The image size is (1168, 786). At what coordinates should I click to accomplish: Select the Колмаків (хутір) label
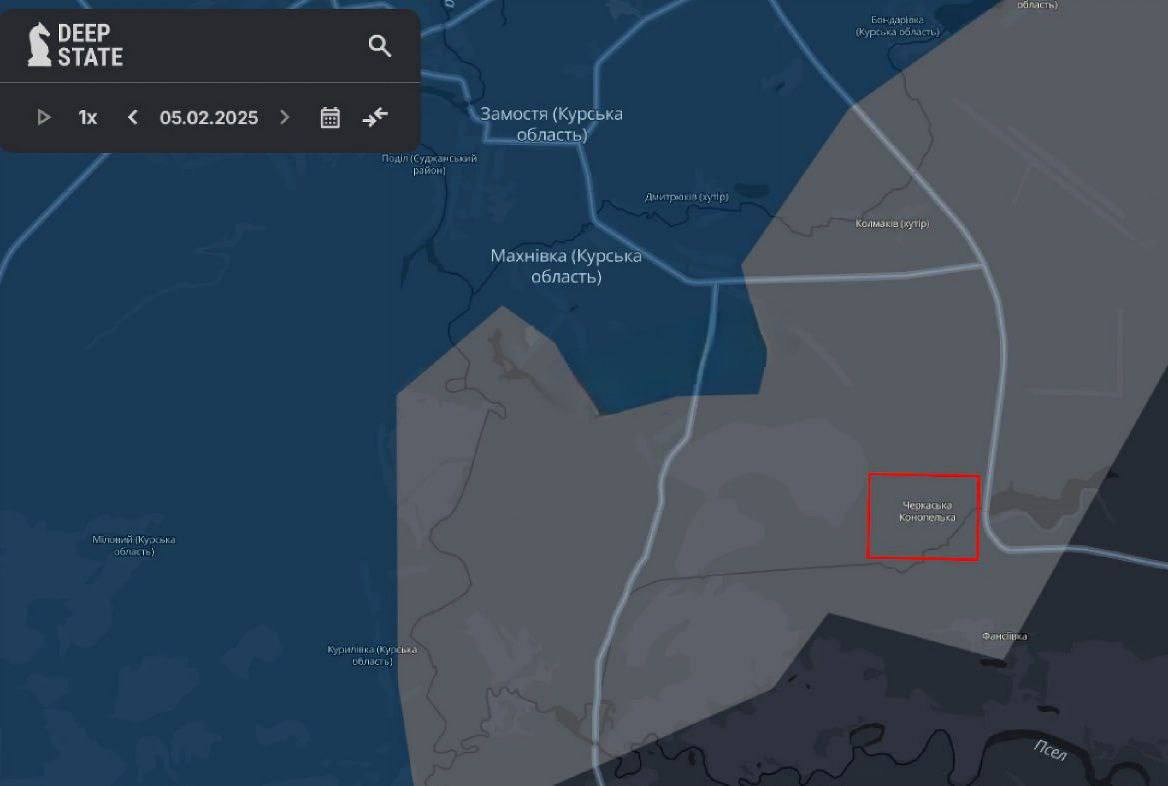(893, 223)
